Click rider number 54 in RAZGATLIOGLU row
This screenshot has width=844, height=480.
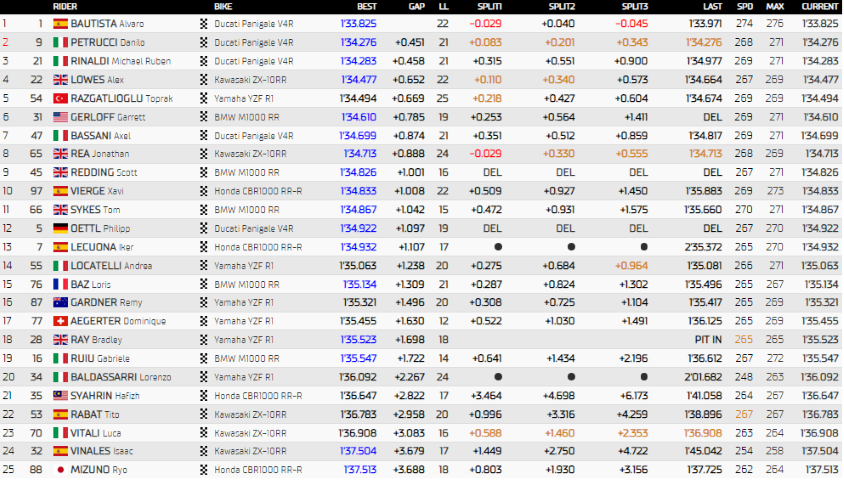point(36,98)
